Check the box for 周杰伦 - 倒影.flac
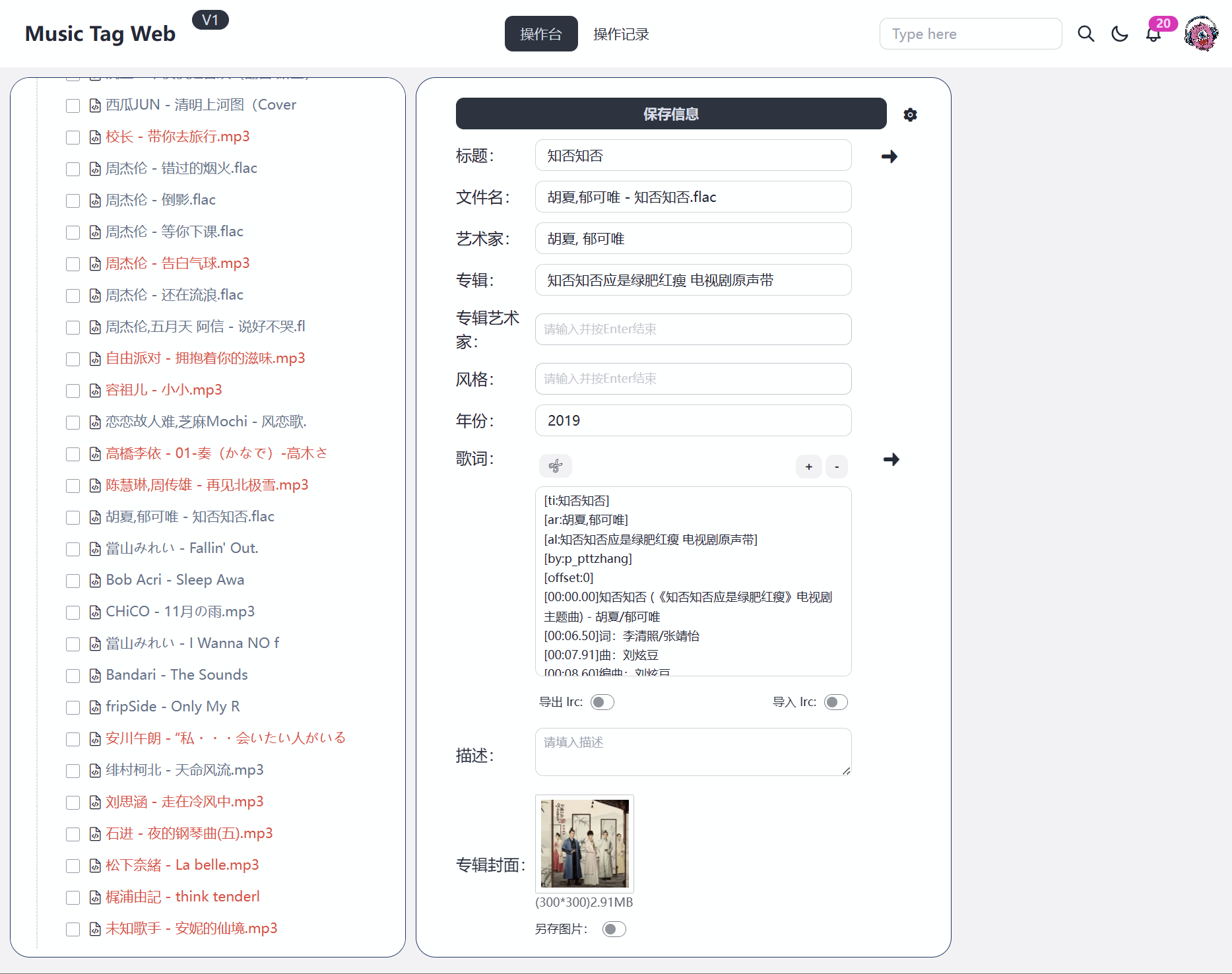Screen dimensions: 1232x974 [x=73, y=201]
